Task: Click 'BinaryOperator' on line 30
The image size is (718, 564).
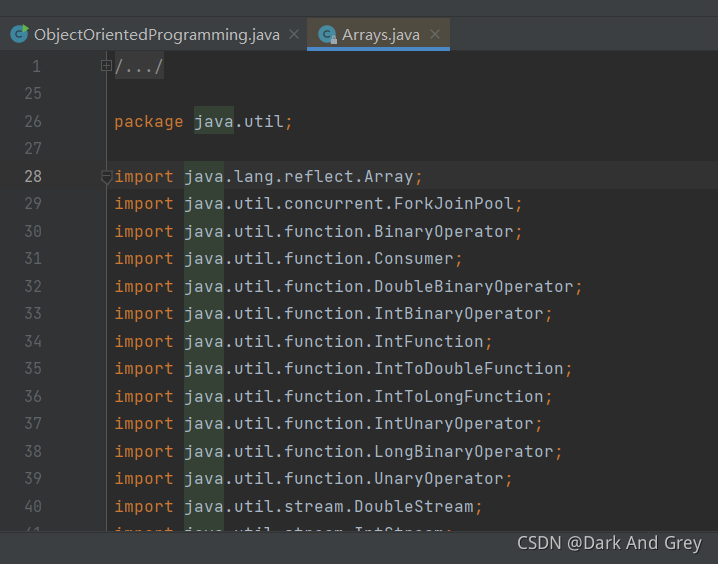Action: click(444, 232)
